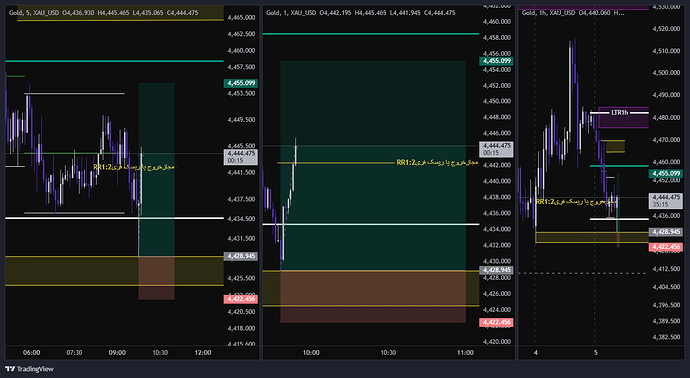Click the 4,520.000 price scale tick
Image resolution: width=690 pixels, height=378 pixels.
coord(666,29)
